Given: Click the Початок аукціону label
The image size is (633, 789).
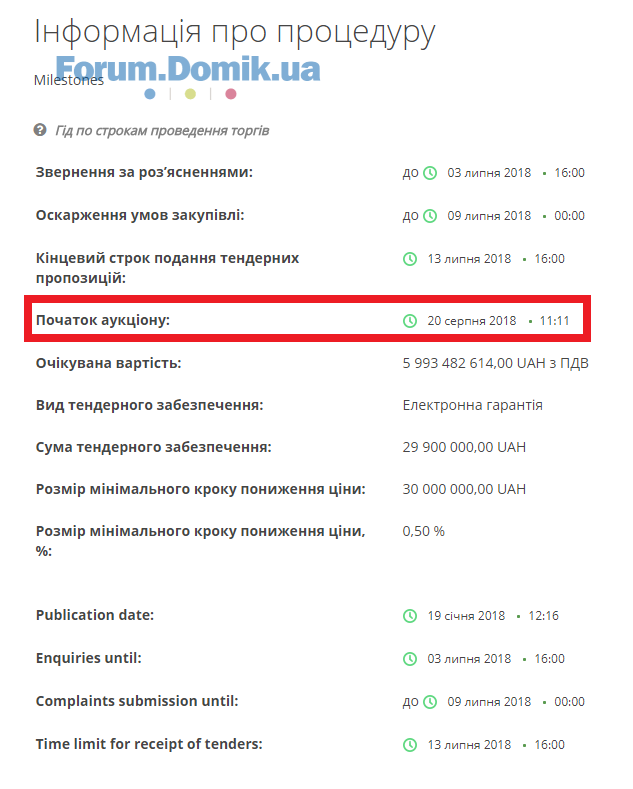Looking at the screenshot, I should tap(103, 321).
